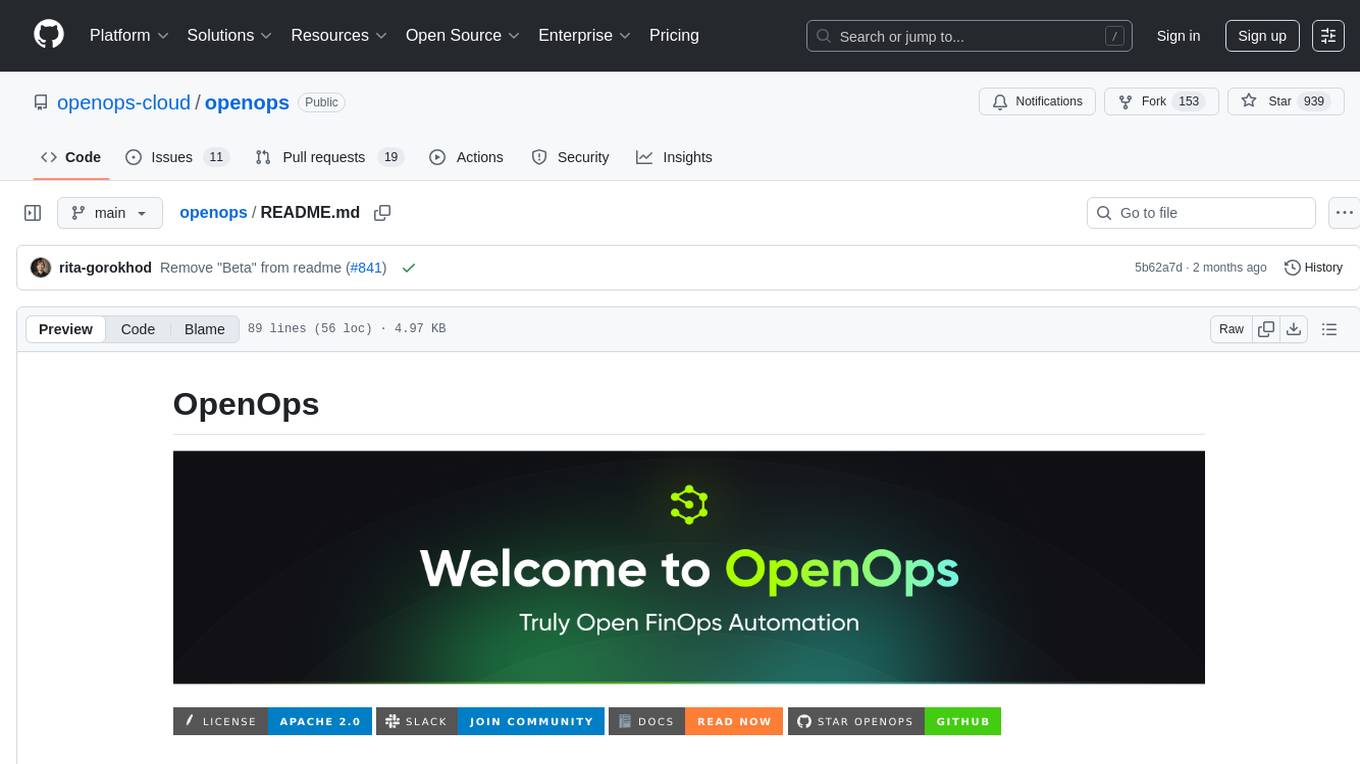Expand the Open Source menu
Screen dimensions: 1360x764
coord(463,35)
